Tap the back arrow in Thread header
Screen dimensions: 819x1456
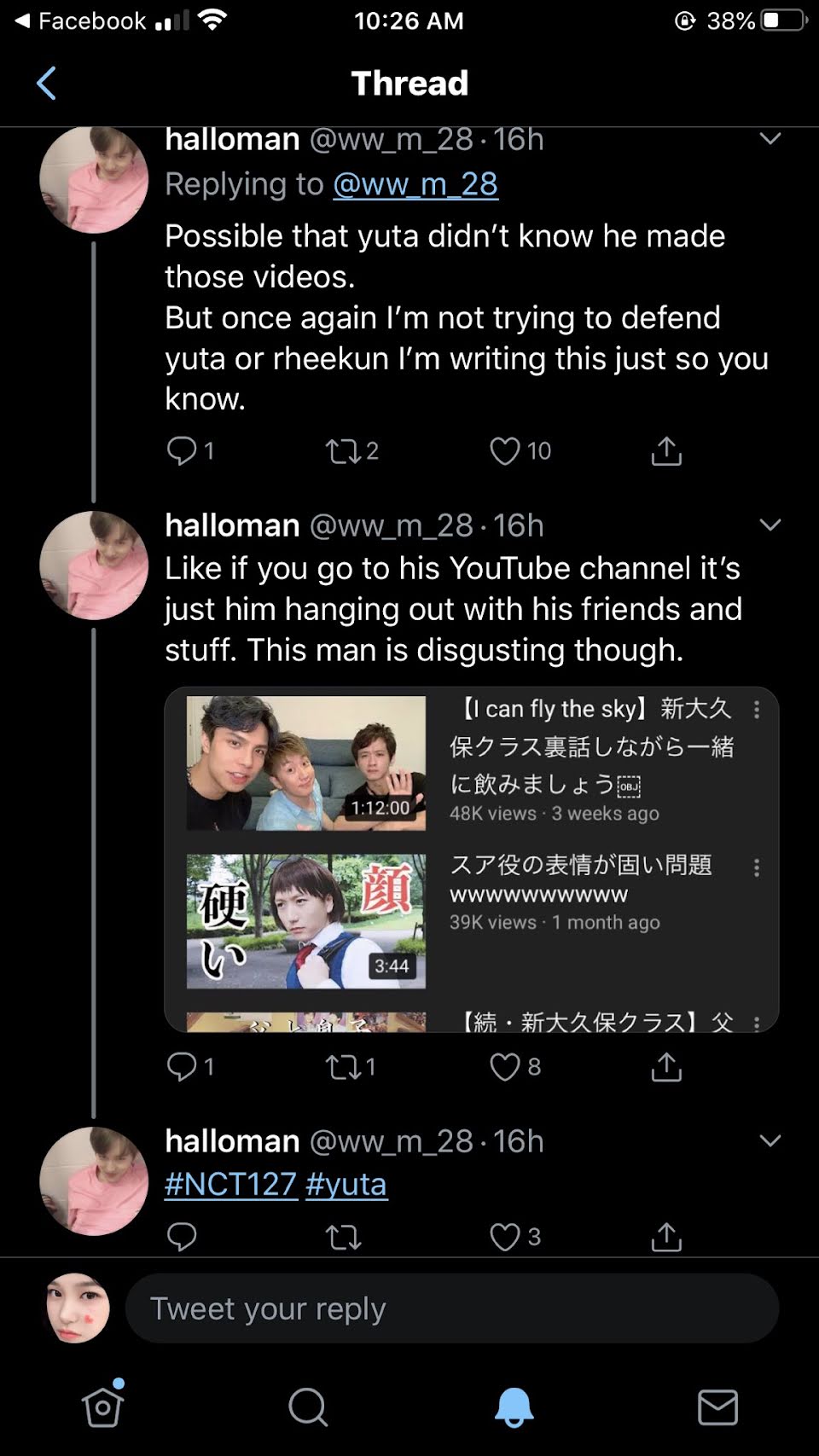[47, 84]
